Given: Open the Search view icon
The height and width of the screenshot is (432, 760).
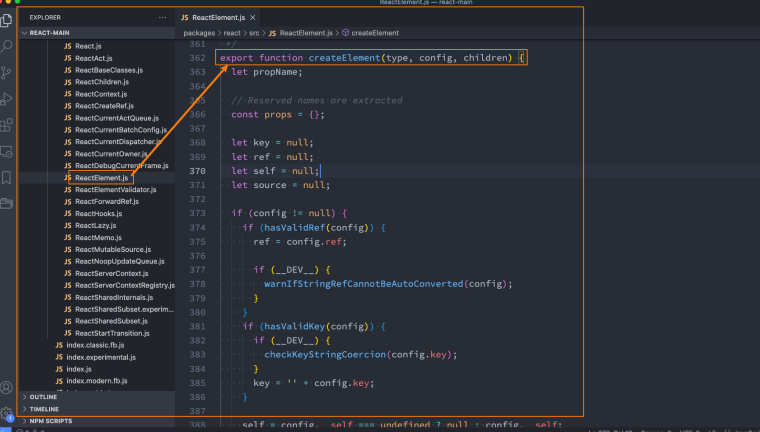Looking at the screenshot, I should tap(6, 47).
